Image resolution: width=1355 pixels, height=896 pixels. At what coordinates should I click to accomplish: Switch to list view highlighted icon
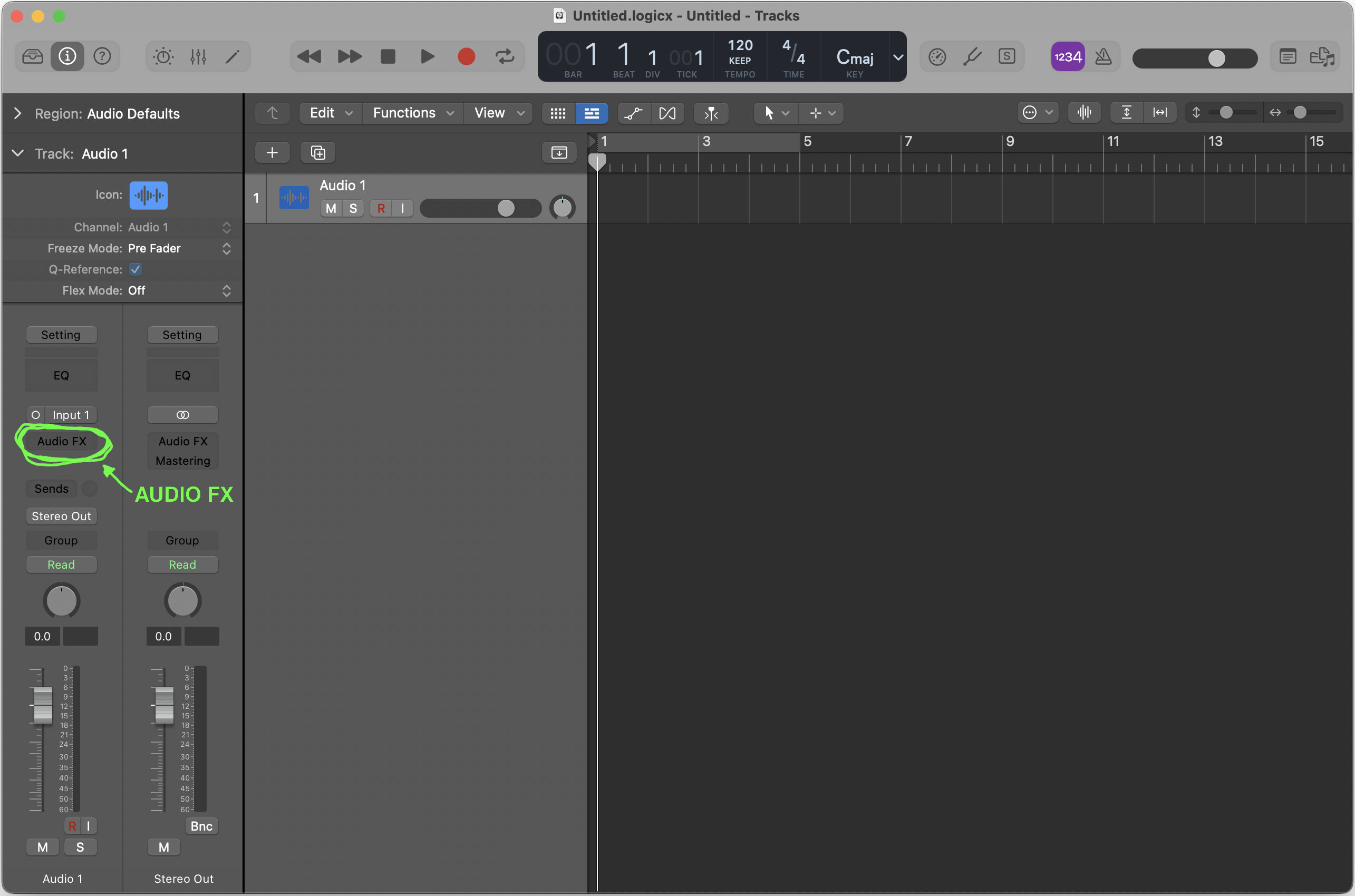592,113
